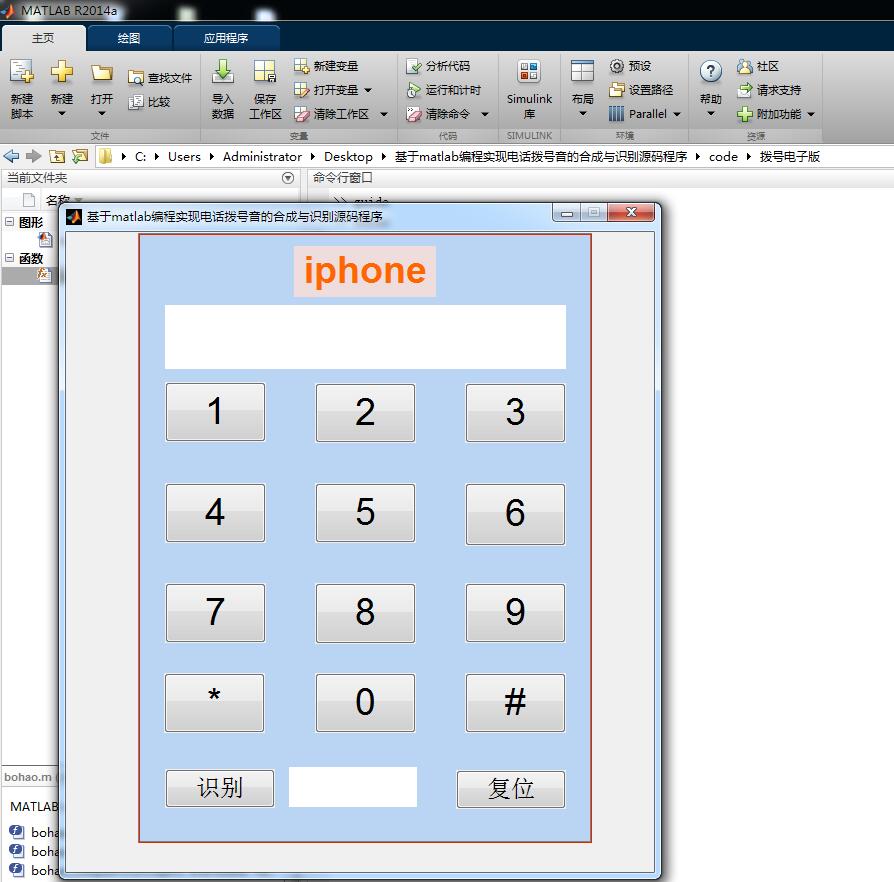Viewport: 894px width, 882px height.
Task: Open the Current Folder panel actions menu
Action: (288, 178)
